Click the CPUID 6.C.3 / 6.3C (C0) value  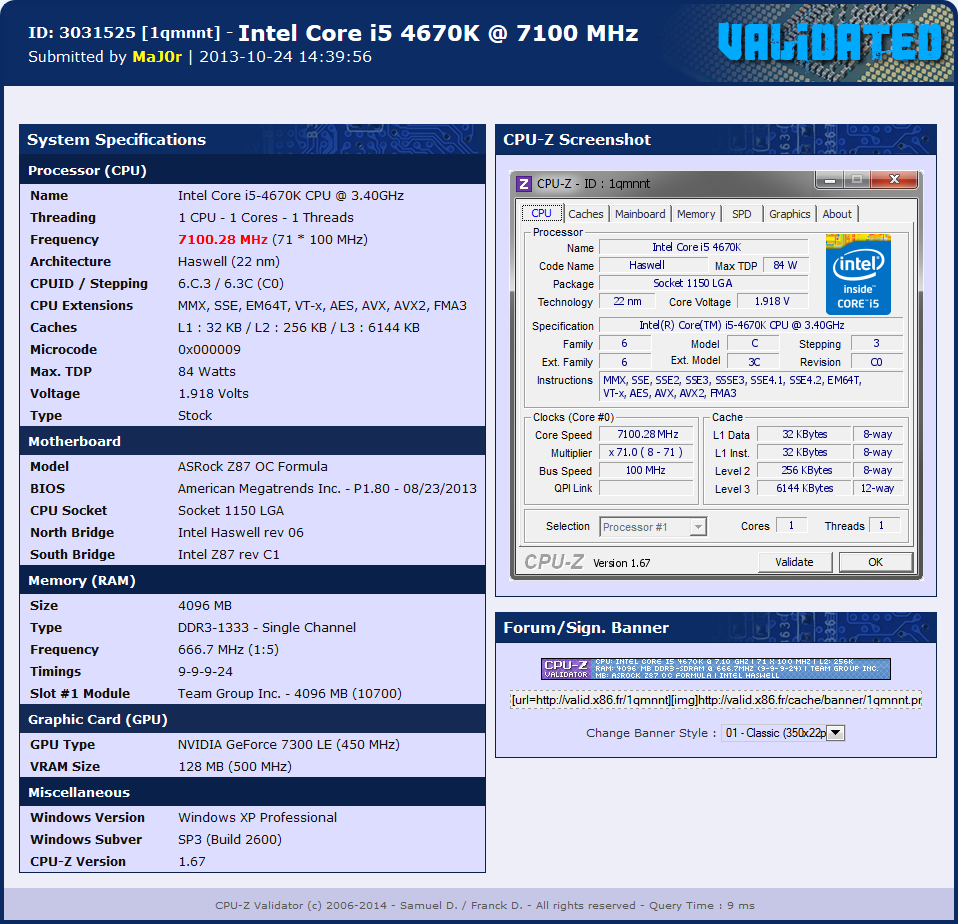[230, 284]
